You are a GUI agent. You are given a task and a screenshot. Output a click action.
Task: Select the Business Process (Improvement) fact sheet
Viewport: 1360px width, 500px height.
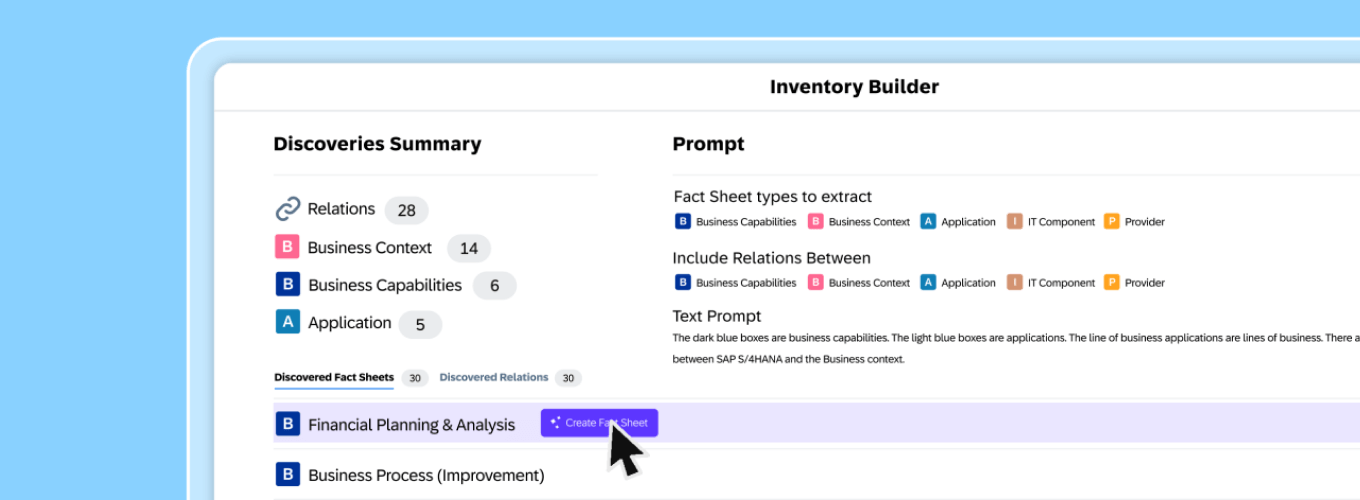click(x=426, y=476)
